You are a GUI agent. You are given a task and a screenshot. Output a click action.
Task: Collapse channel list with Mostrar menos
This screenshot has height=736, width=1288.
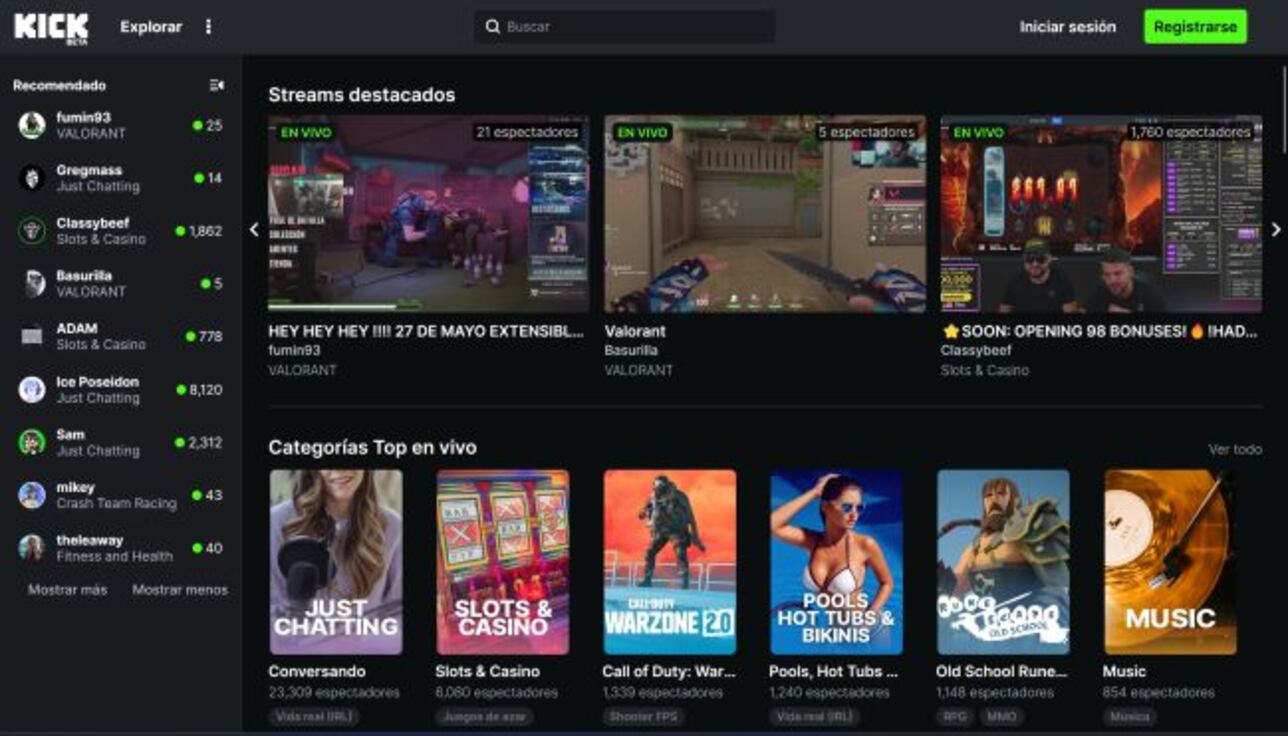click(178, 589)
